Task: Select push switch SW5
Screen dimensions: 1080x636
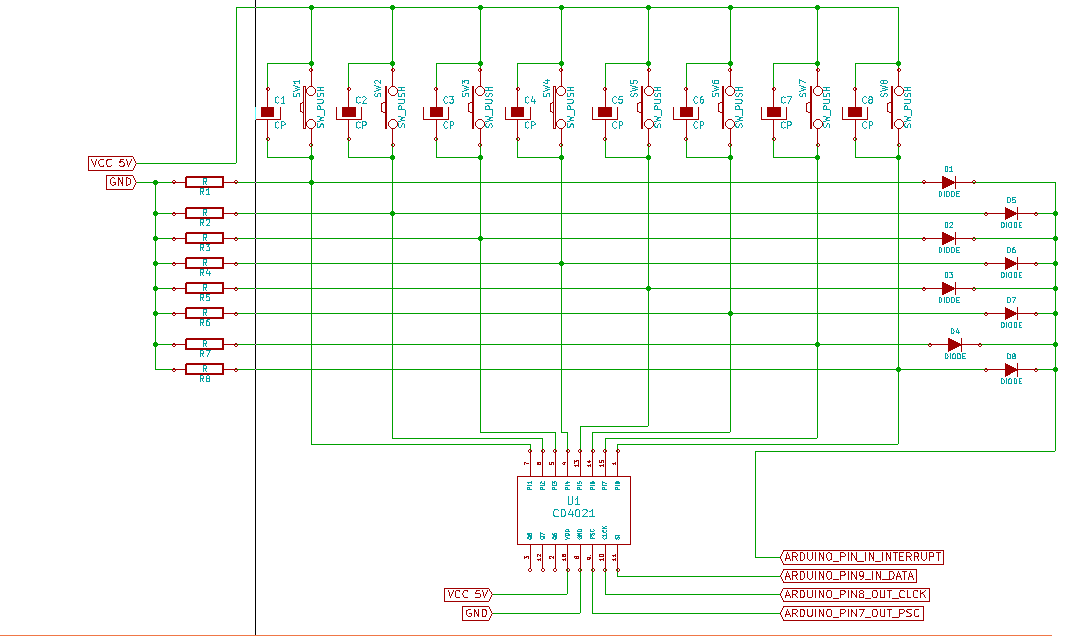Action: (645, 107)
